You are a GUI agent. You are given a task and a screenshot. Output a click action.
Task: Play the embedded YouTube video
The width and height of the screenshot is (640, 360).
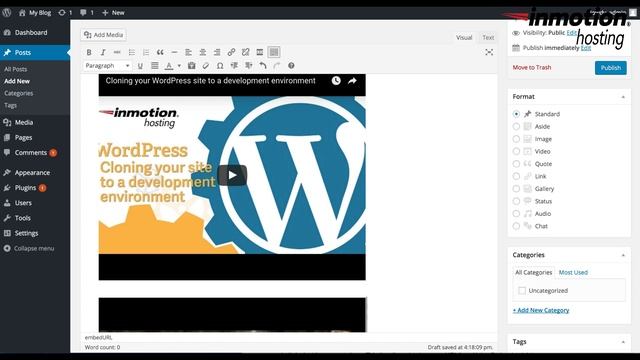click(x=232, y=175)
